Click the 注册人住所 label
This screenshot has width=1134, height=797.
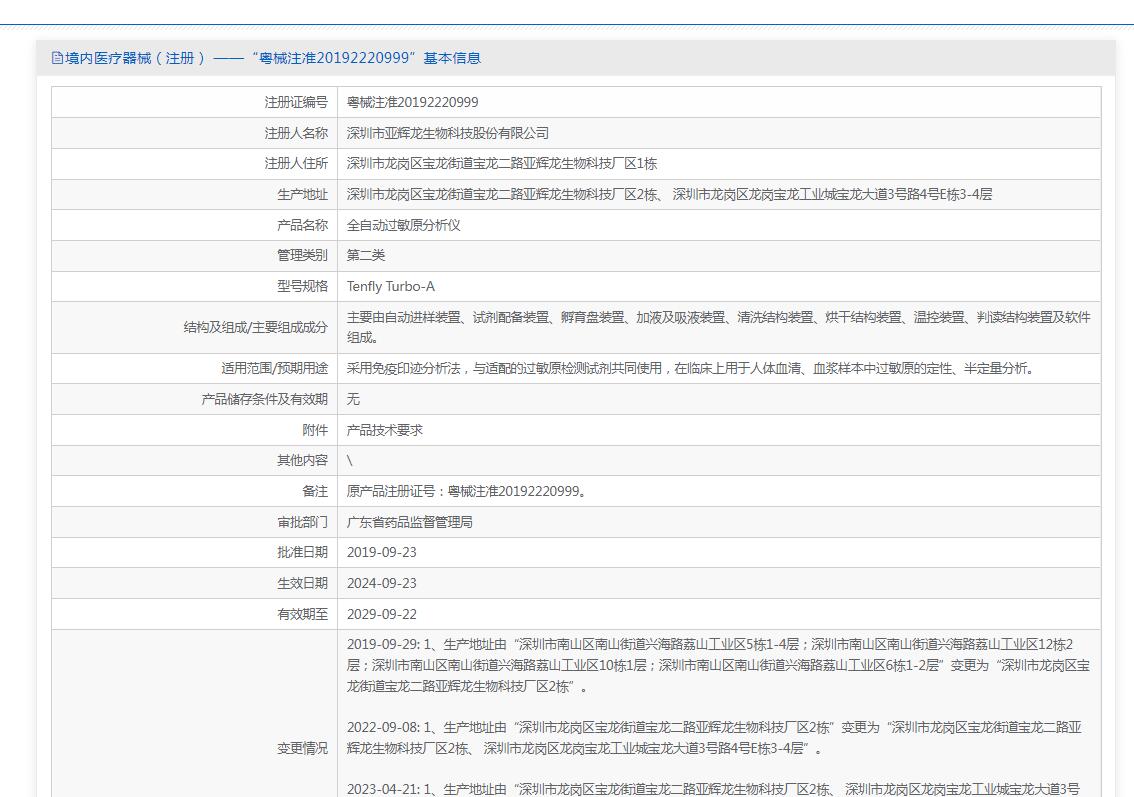point(296,163)
